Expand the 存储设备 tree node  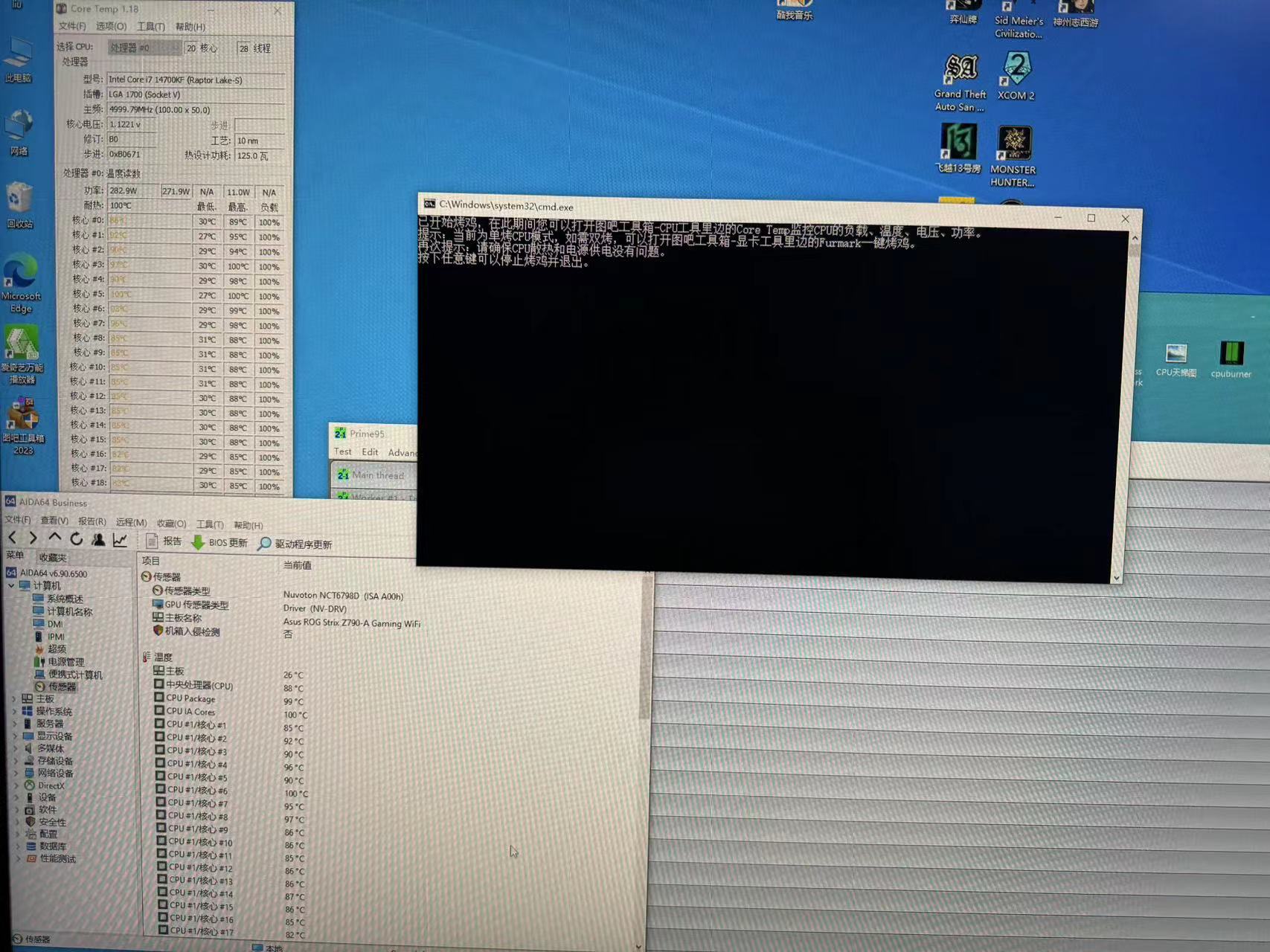coord(16,761)
